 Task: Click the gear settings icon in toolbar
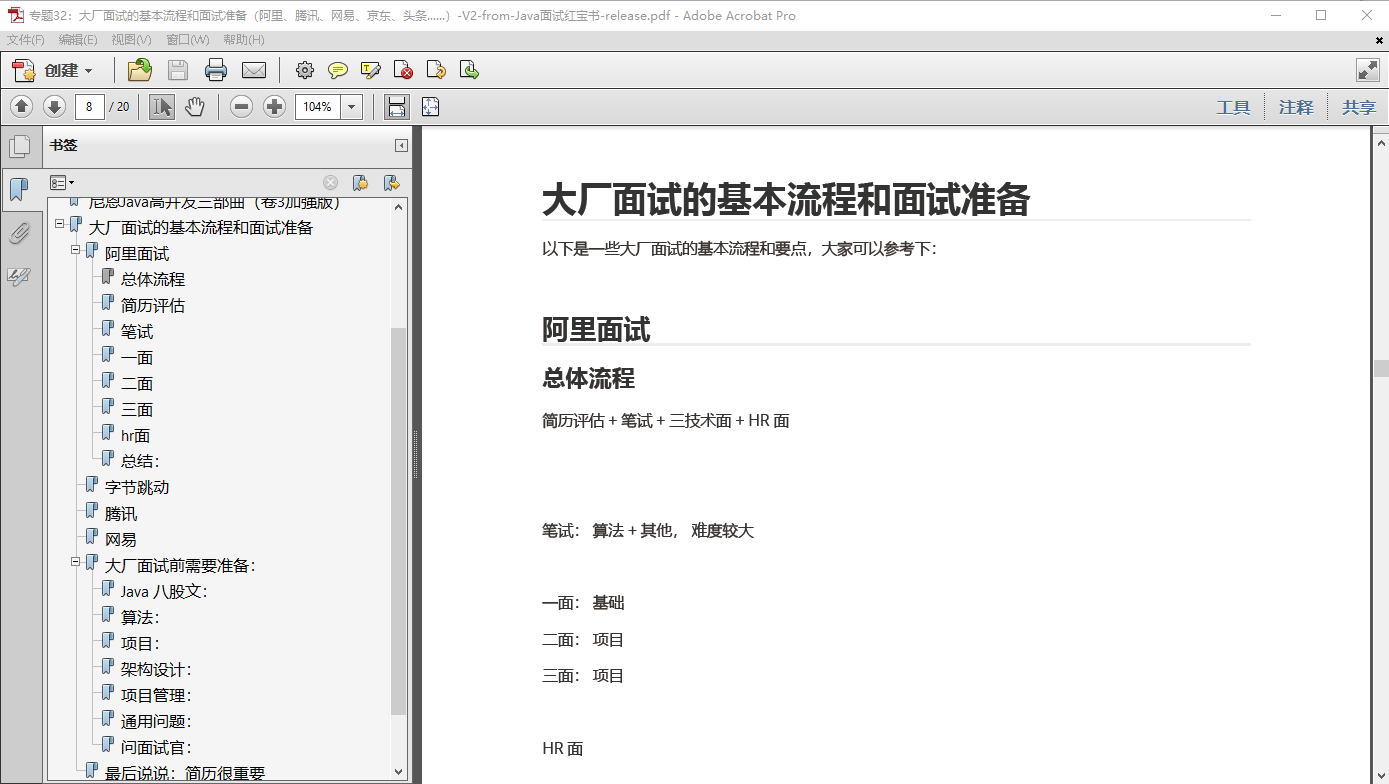click(305, 70)
